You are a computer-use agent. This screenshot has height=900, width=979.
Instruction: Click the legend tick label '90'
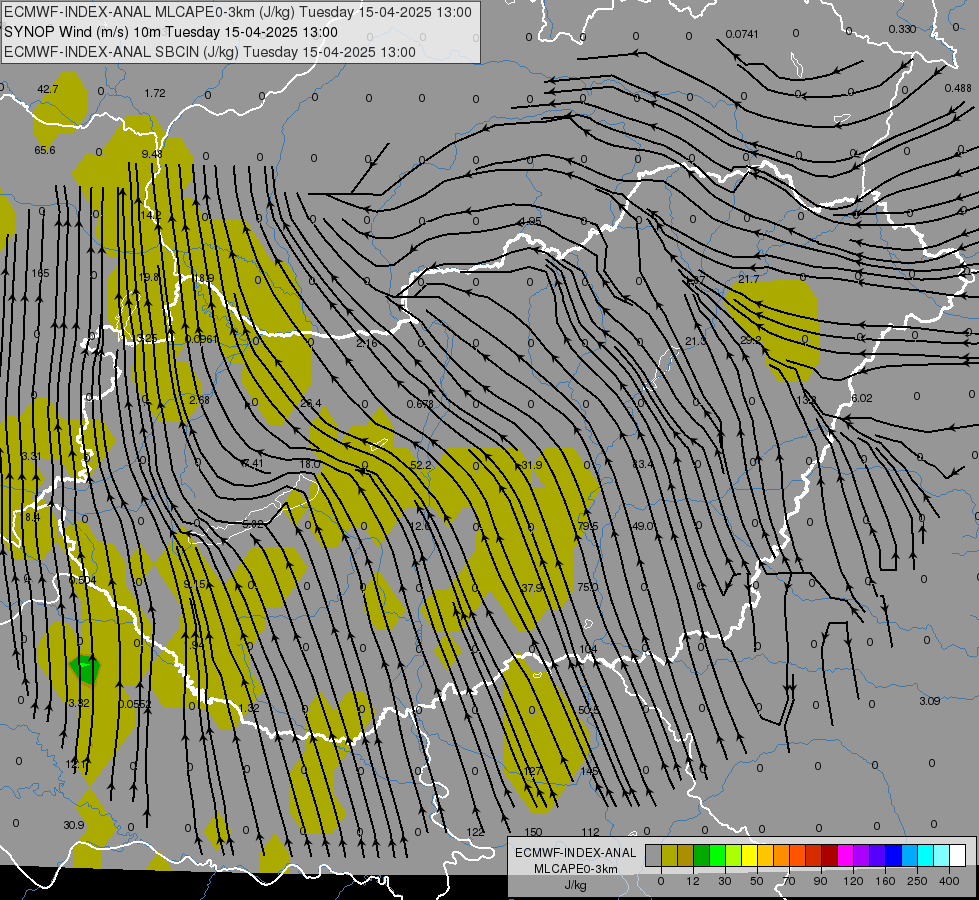pos(820,881)
